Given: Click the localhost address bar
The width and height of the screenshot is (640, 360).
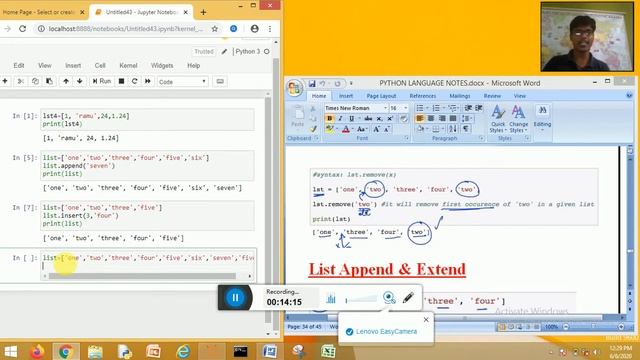Looking at the screenshot, I should pos(125,29).
